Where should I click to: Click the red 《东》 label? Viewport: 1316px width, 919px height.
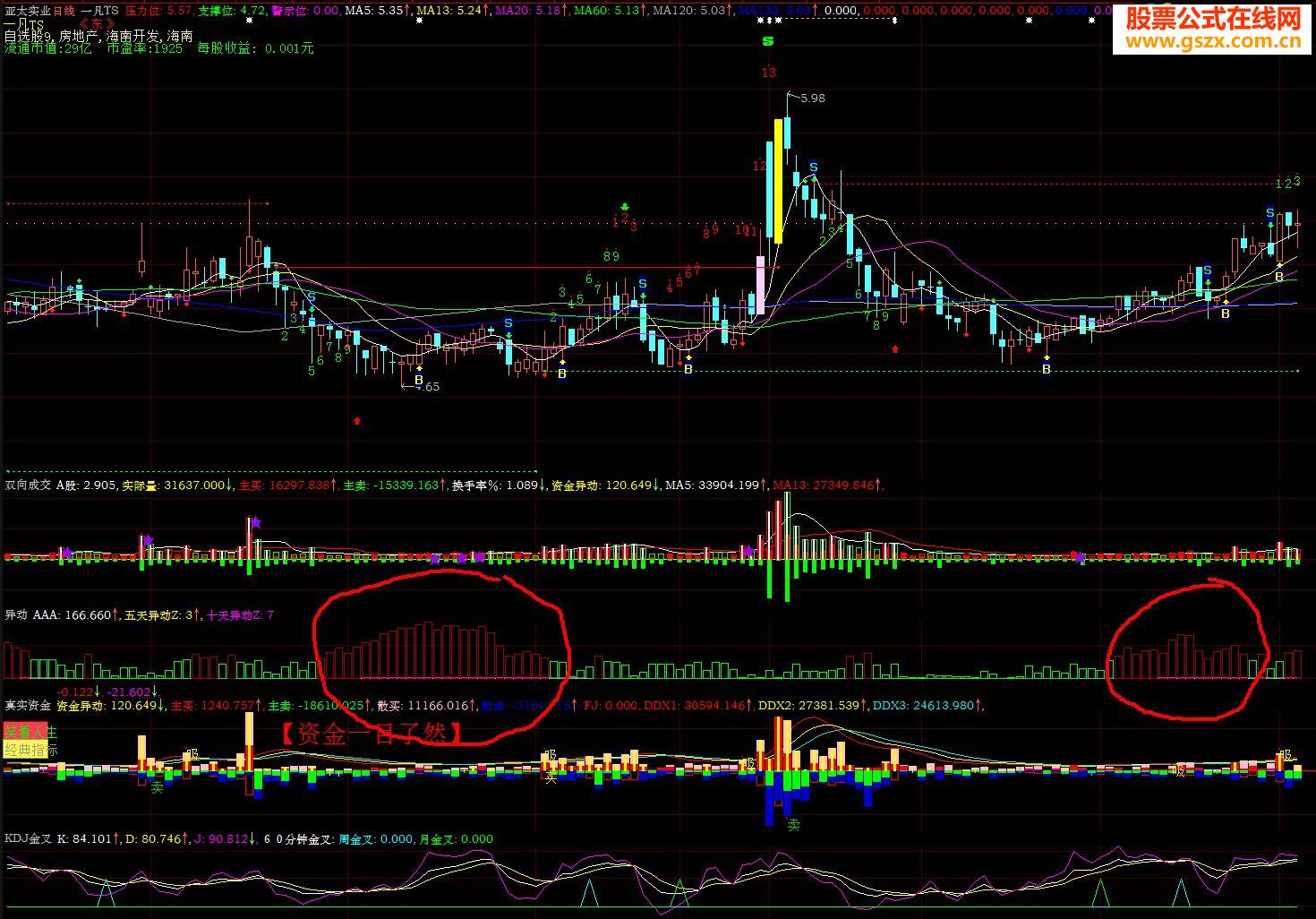click(97, 23)
